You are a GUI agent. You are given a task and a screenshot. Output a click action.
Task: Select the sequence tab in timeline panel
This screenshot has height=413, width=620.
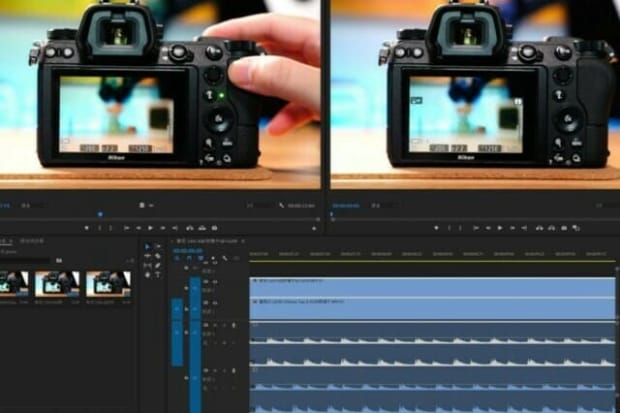pos(205,242)
